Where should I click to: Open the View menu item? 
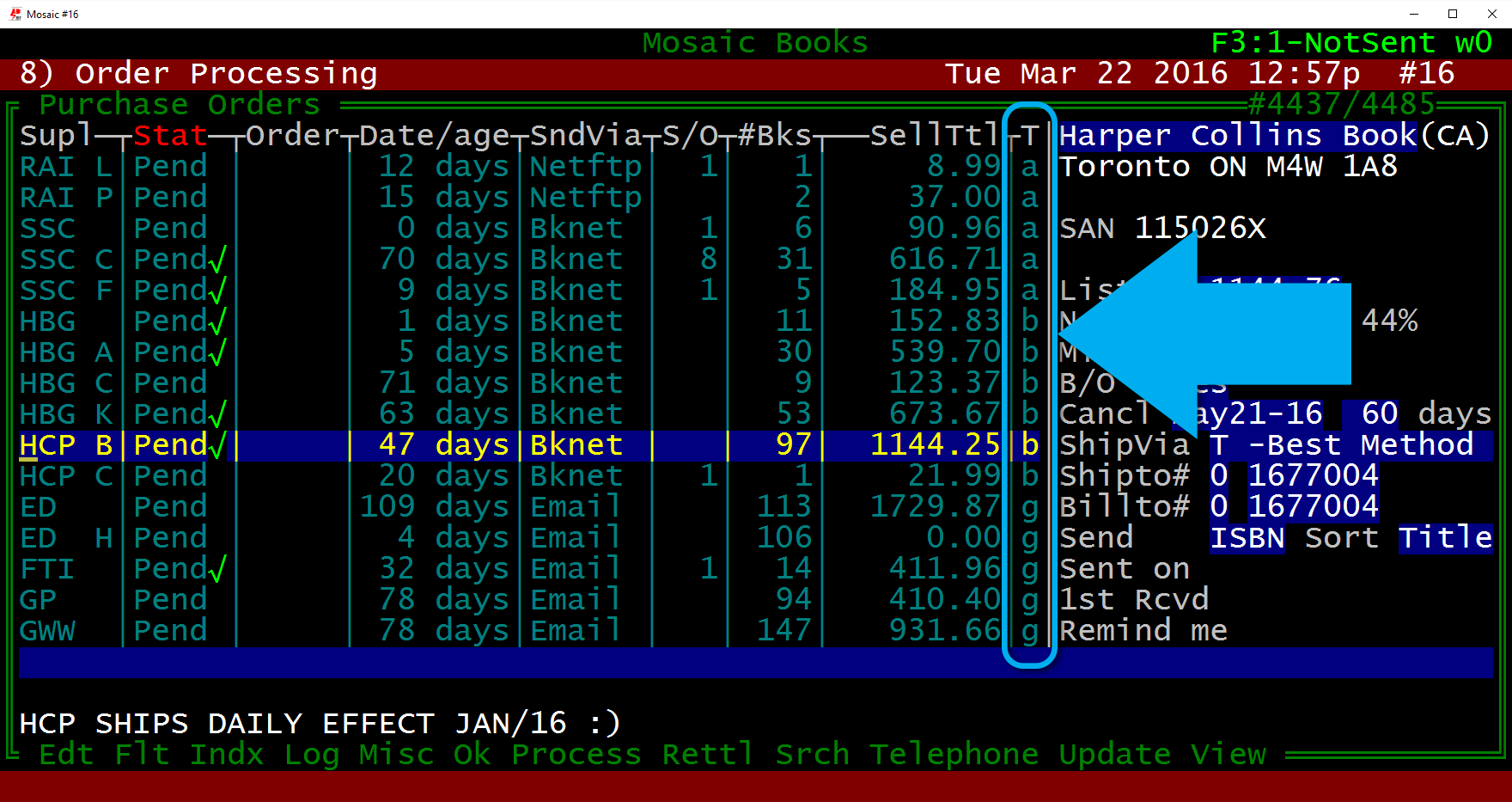click(x=1228, y=755)
